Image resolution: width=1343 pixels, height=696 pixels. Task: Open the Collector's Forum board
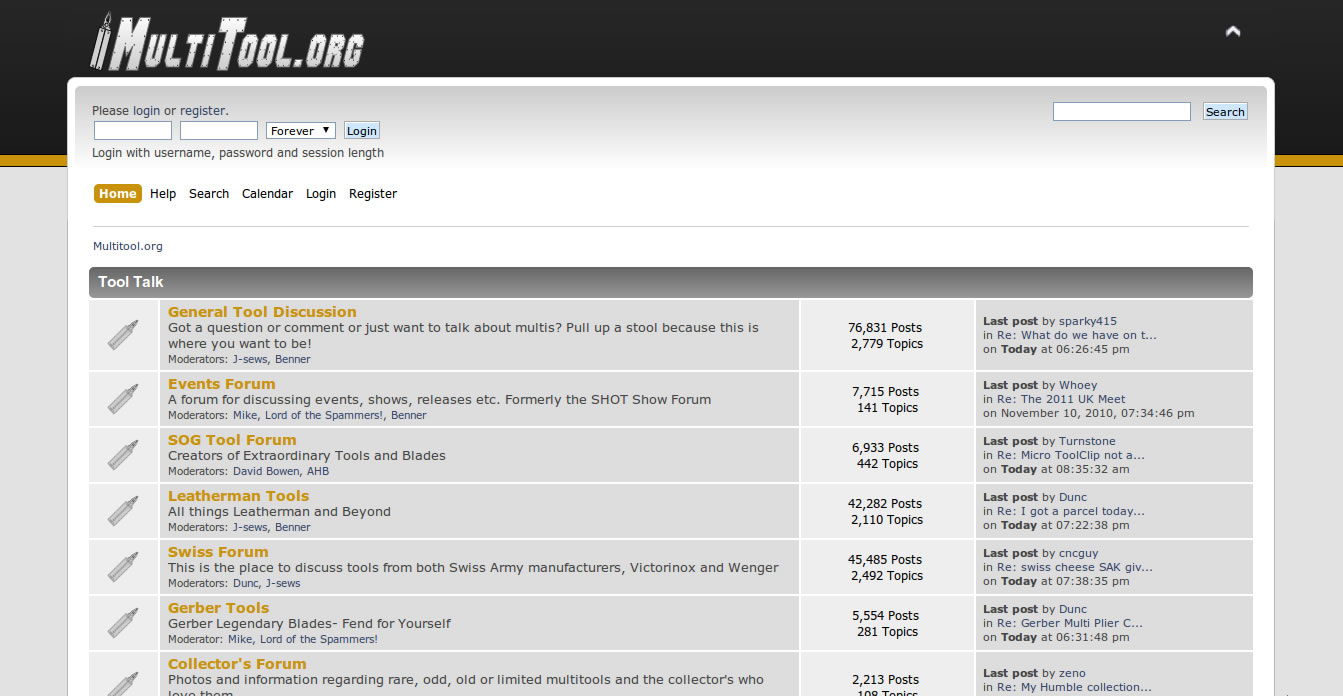click(x=237, y=664)
